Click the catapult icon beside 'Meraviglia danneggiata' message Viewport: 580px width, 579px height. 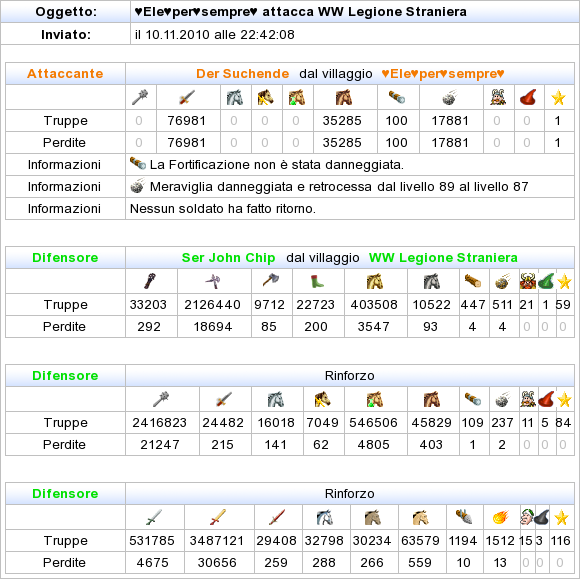click(137, 186)
